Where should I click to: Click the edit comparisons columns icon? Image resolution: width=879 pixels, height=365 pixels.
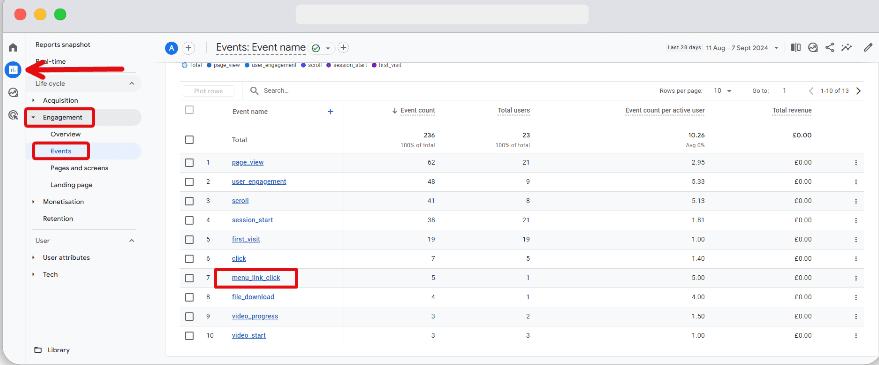[795, 48]
